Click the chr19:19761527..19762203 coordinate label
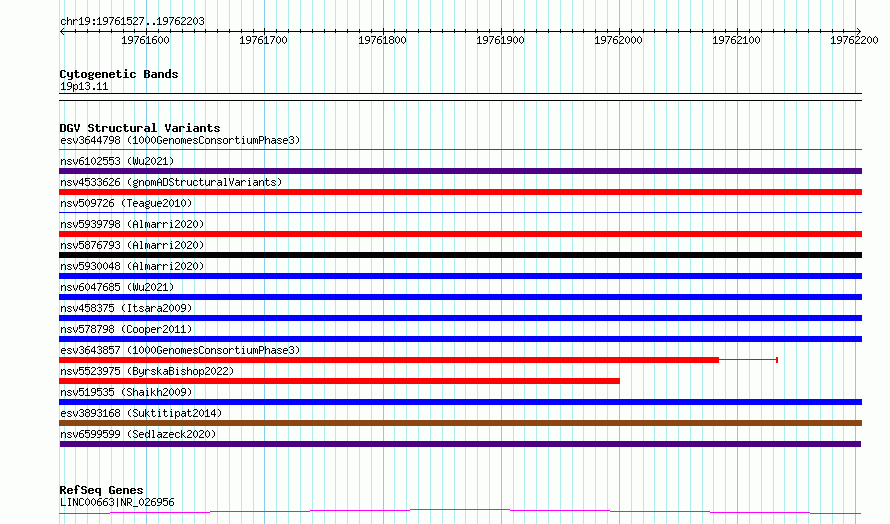The image size is (890, 524). [132, 21]
